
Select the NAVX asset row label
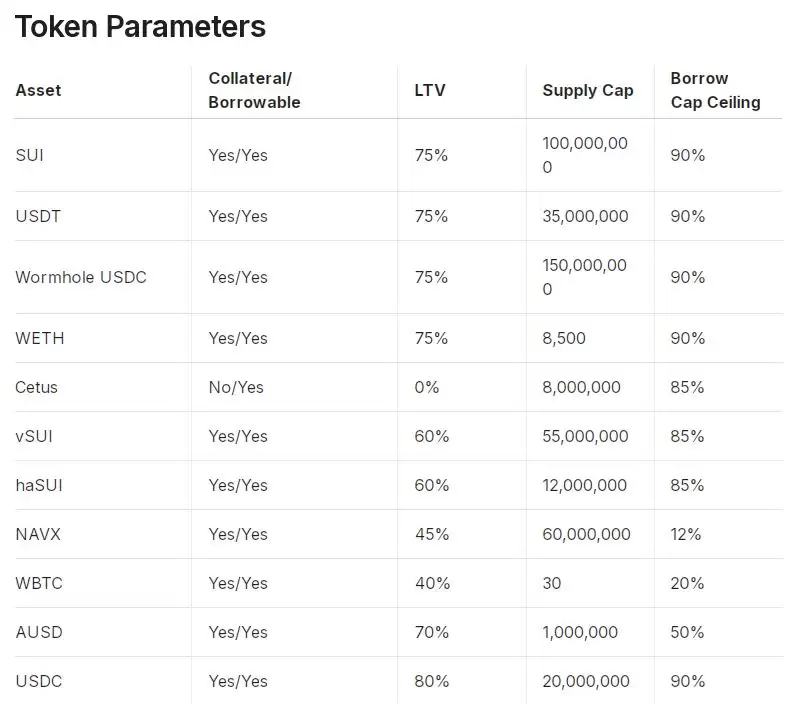click(38, 534)
